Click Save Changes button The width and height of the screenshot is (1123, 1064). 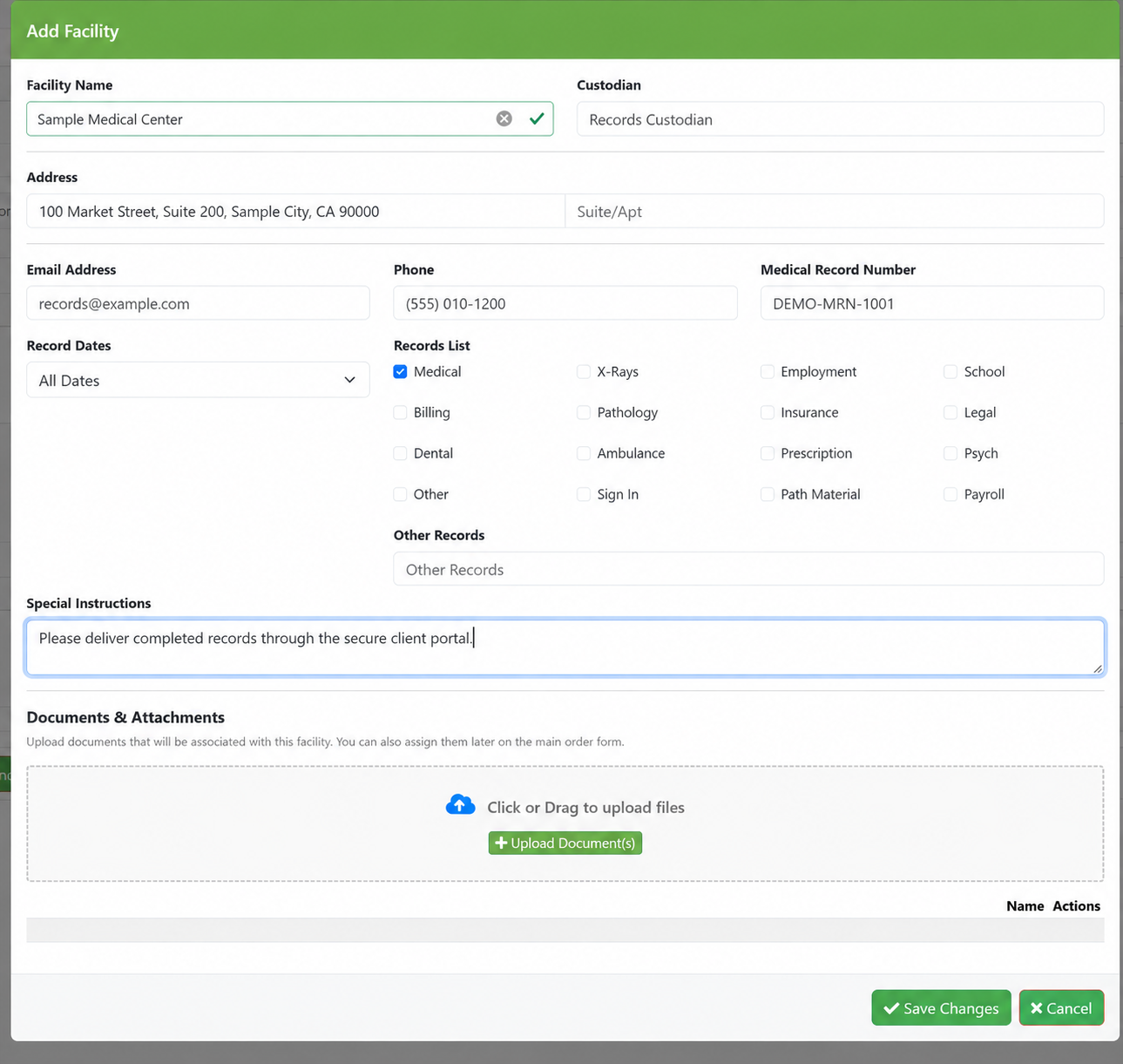(941, 1008)
